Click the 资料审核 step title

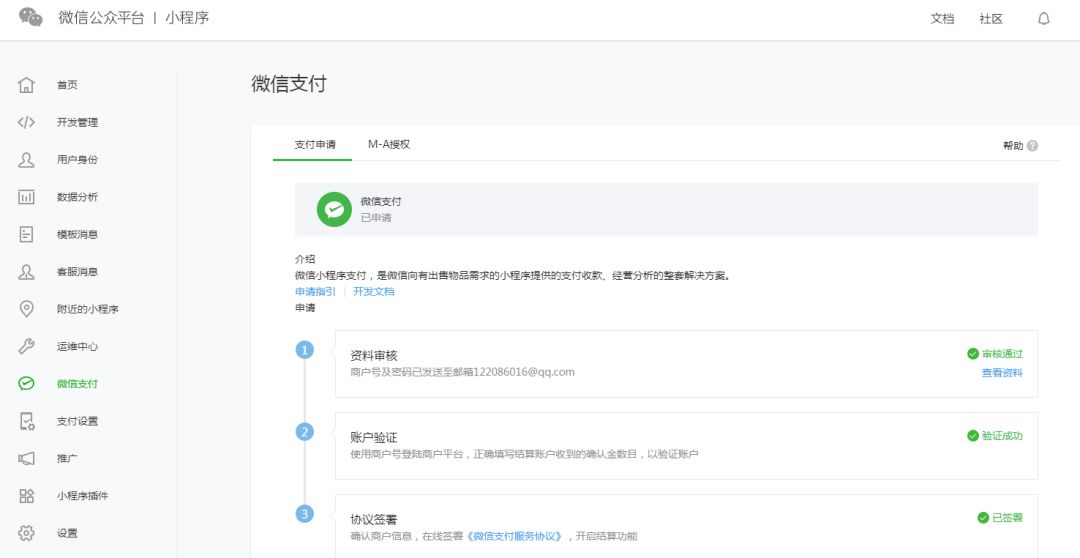[373, 355]
